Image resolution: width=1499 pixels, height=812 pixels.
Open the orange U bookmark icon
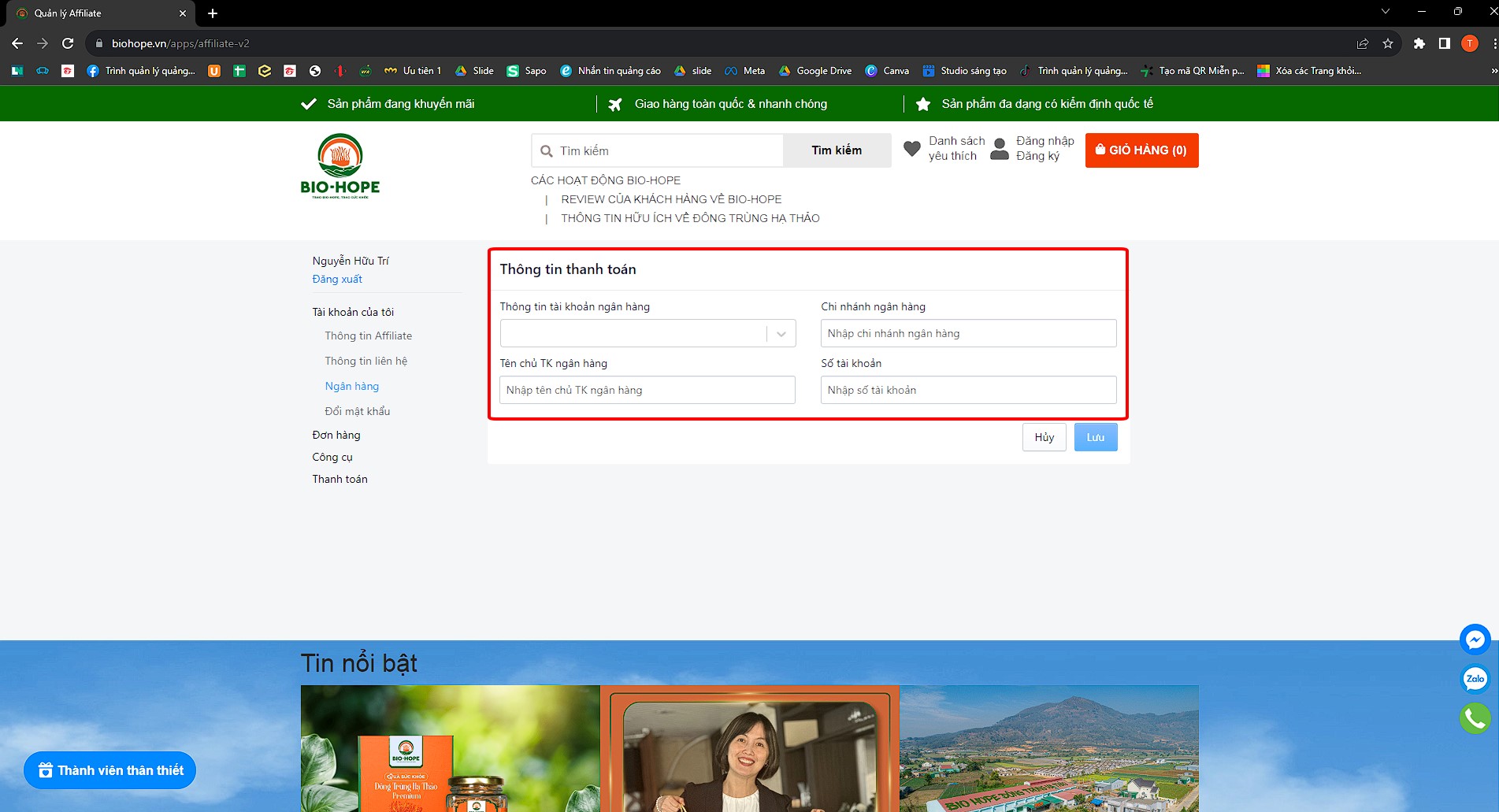pos(214,71)
